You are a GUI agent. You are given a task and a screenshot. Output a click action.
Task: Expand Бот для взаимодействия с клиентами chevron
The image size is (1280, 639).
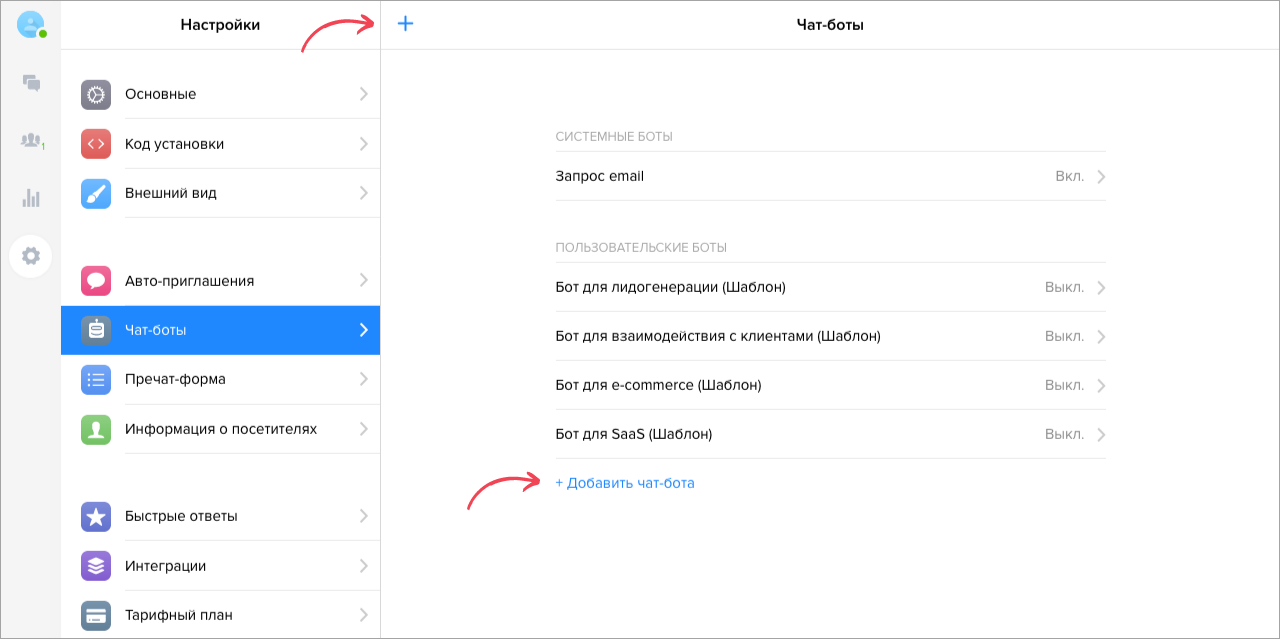(1101, 336)
